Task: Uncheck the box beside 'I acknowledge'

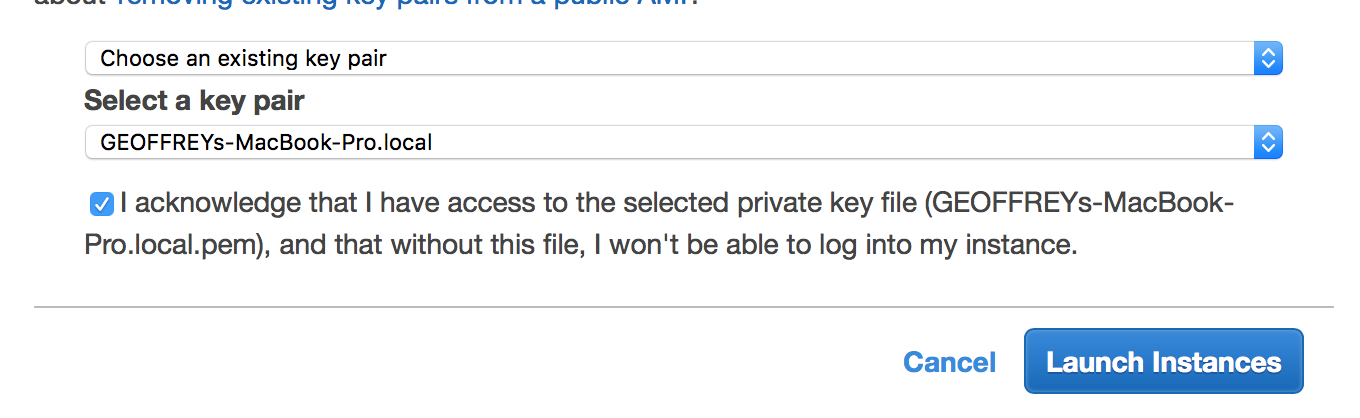Action: coord(101,205)
